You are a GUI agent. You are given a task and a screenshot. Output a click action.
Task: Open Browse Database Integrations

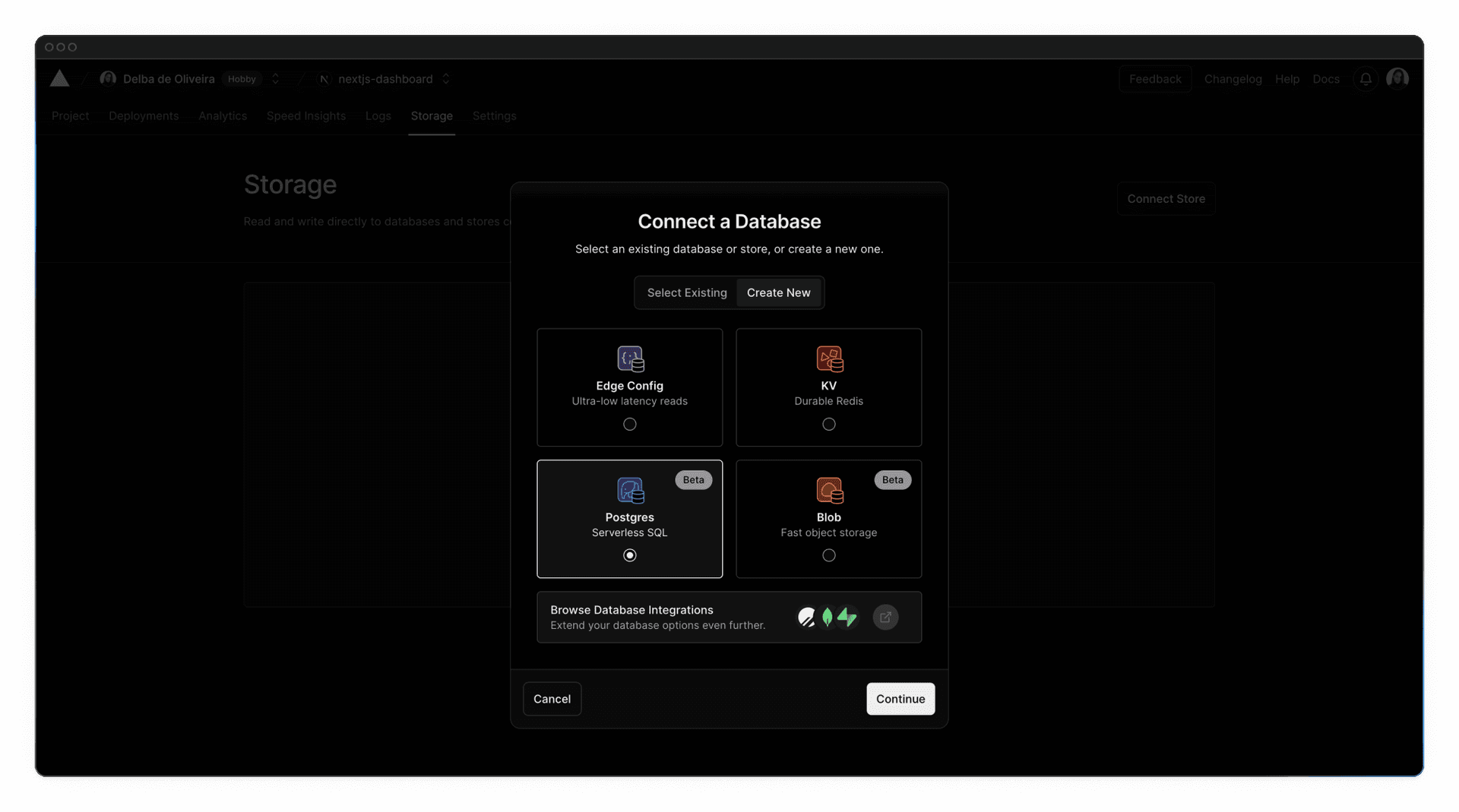click(729, 617)
